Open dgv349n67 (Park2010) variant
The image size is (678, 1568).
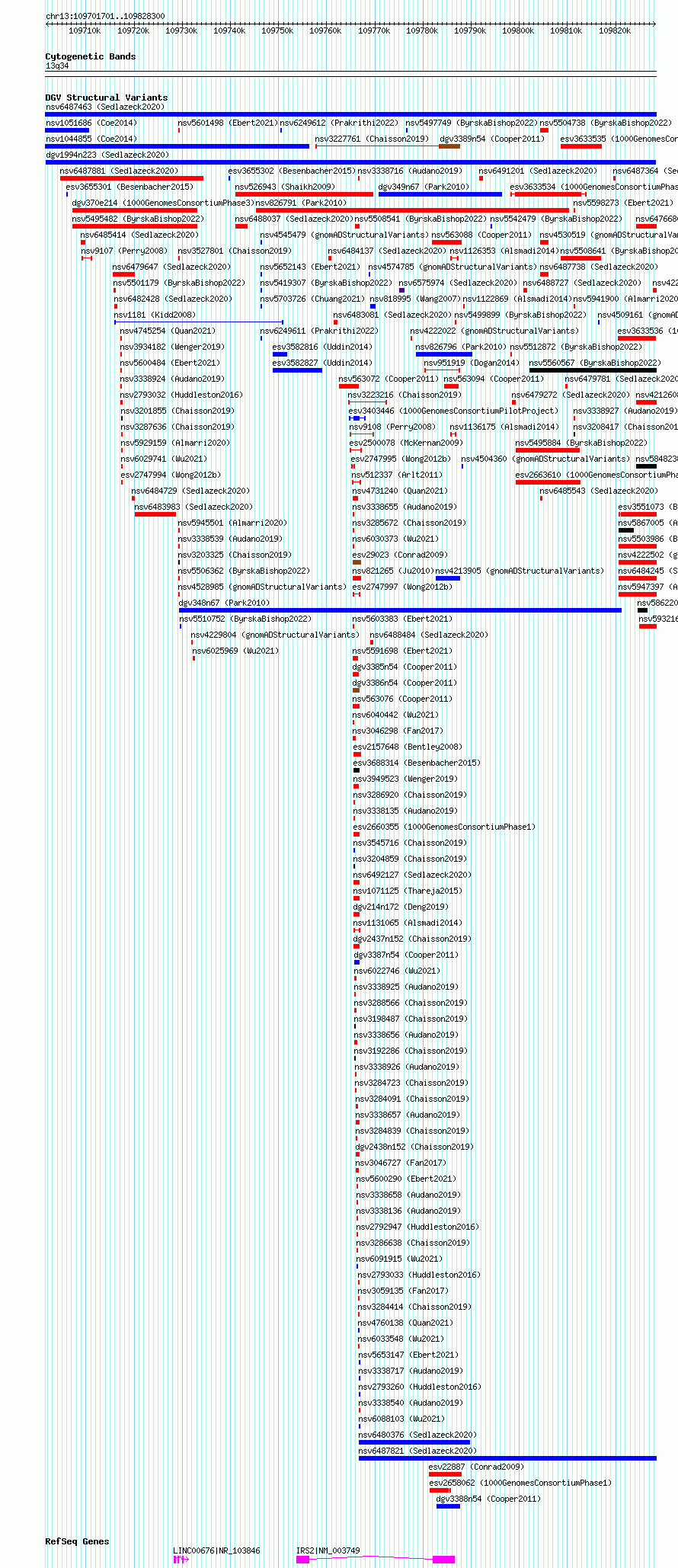click(x=424, y=187)
